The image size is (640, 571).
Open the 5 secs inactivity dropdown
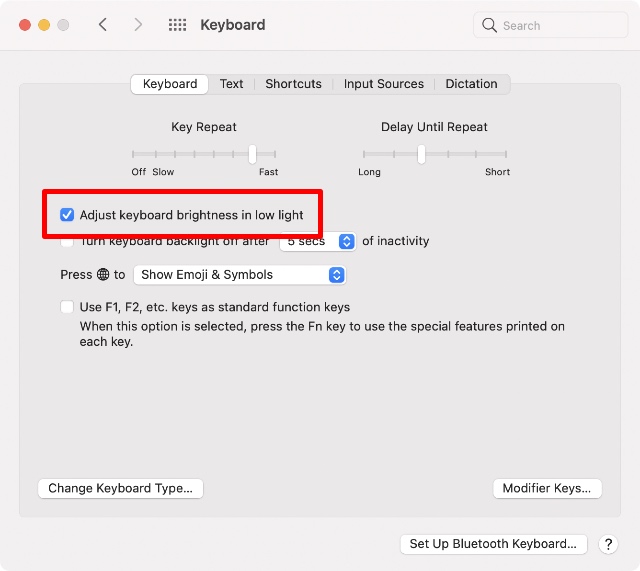click(x=318, y=241)
